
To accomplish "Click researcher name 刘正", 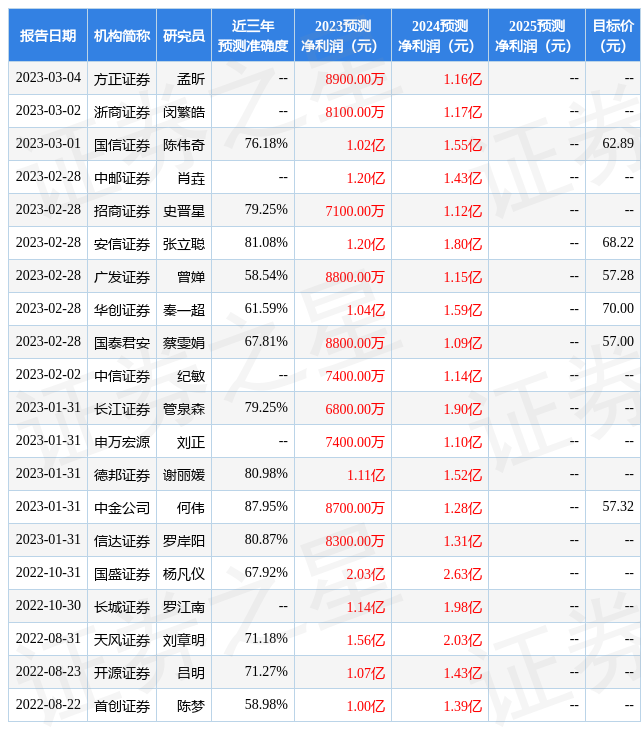I will [x=191, y=442].
